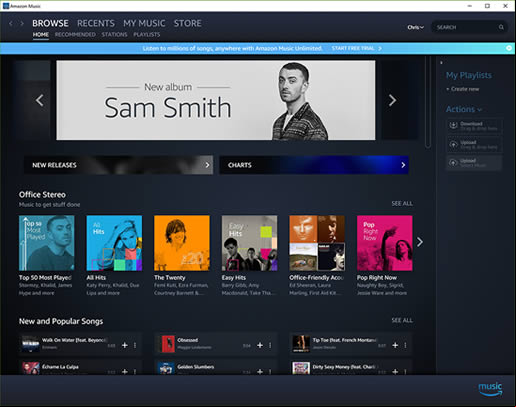Click the Download drag-and-drop action

tap(474, 126)
